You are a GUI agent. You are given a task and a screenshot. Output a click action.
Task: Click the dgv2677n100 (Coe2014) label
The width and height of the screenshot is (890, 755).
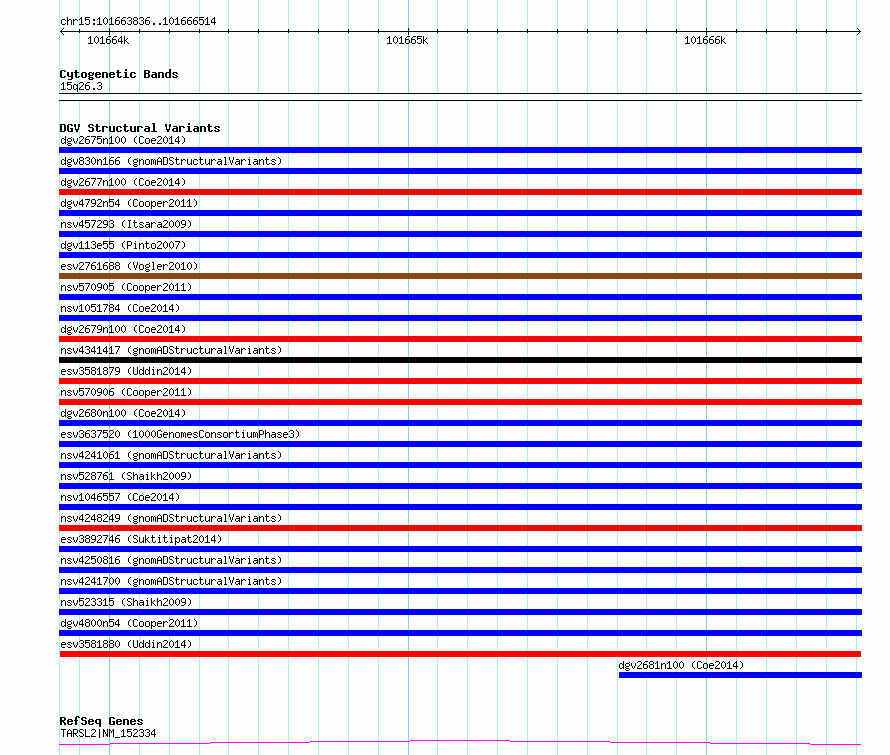[123, 182]
